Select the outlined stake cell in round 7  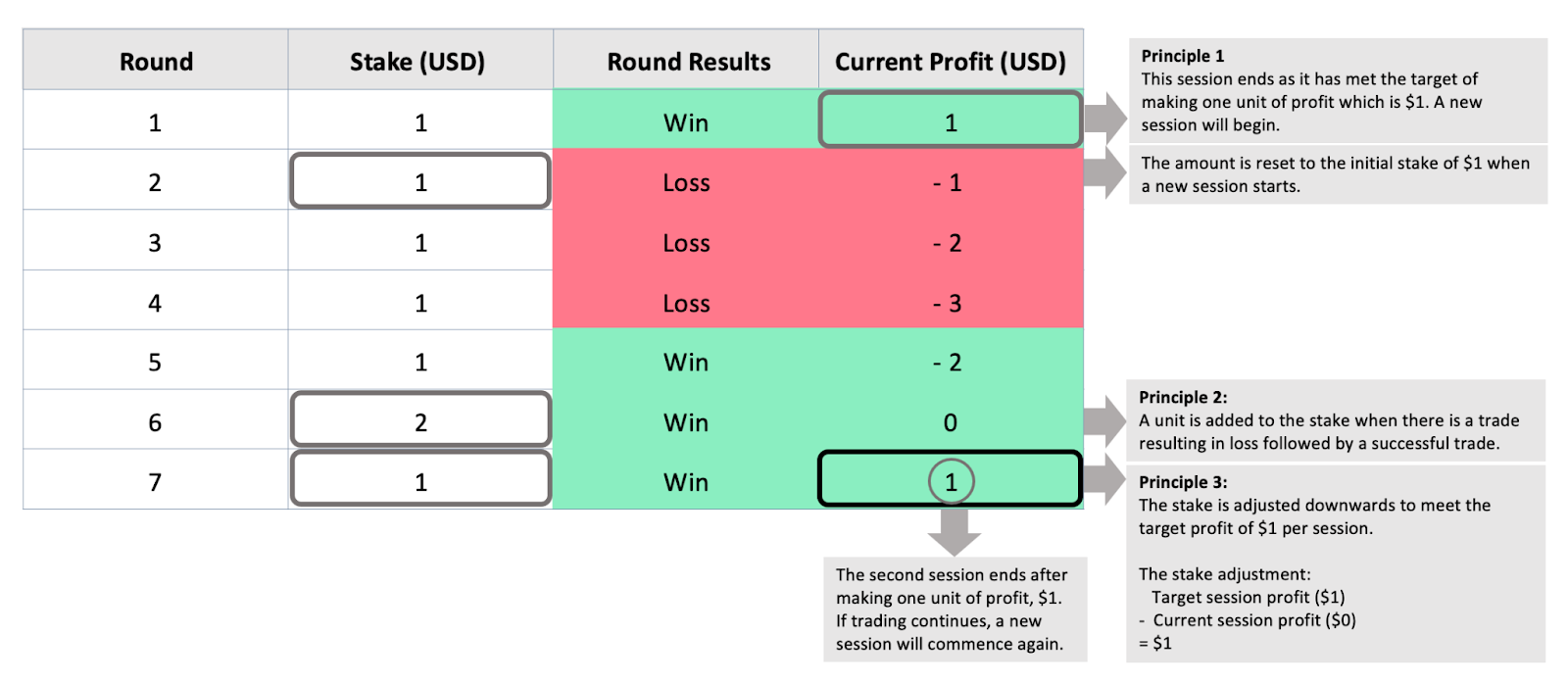(420, 479)
